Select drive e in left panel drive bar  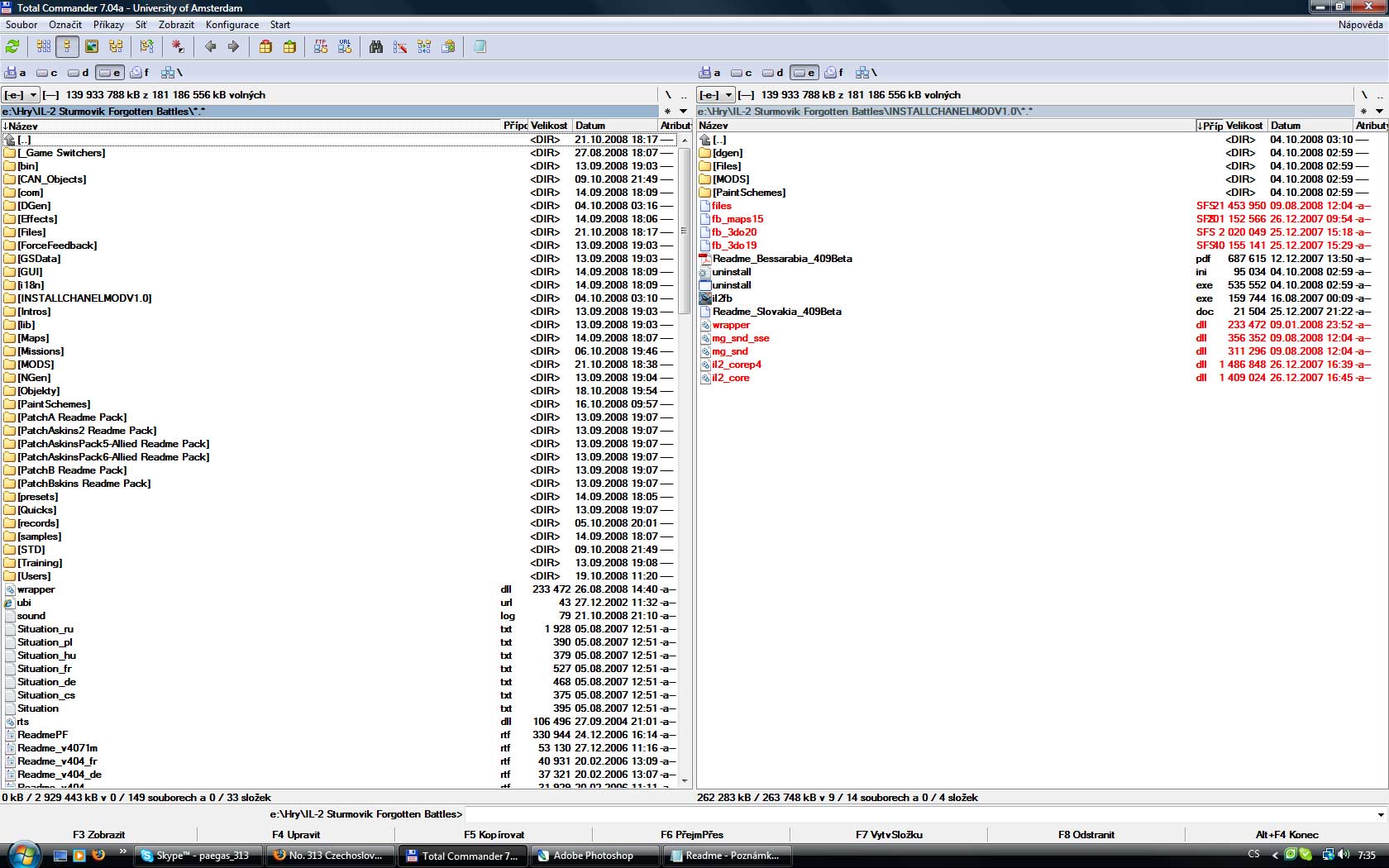coord(109,73)
